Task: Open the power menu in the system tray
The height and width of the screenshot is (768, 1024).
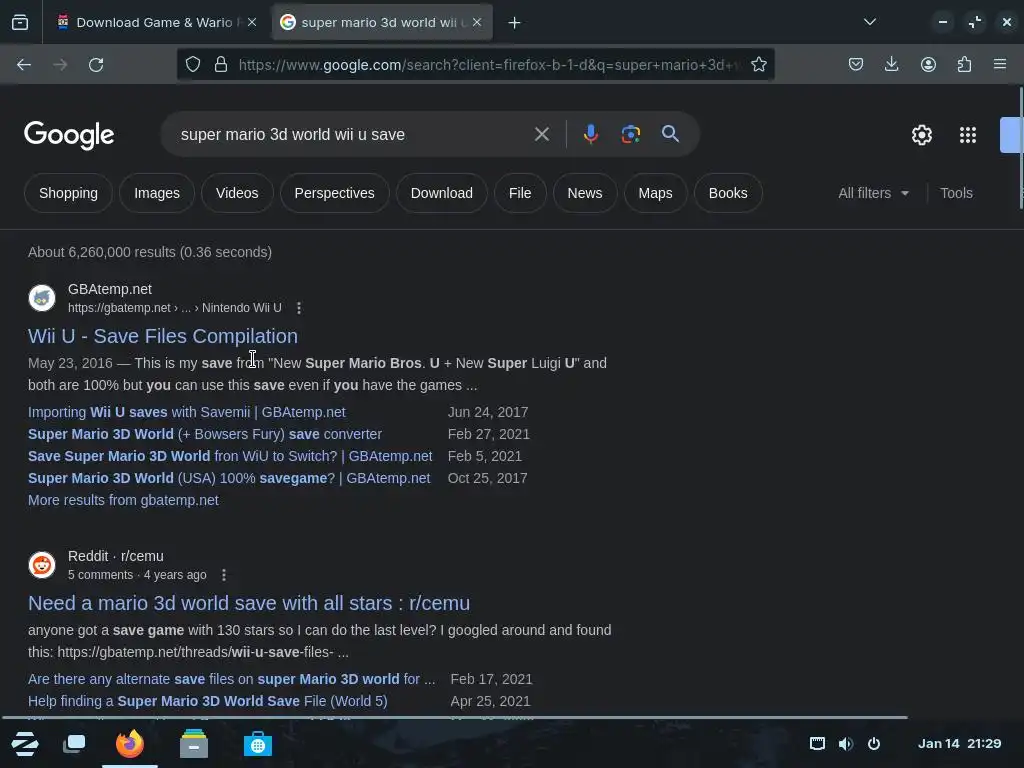Action: tap(874, 744)
